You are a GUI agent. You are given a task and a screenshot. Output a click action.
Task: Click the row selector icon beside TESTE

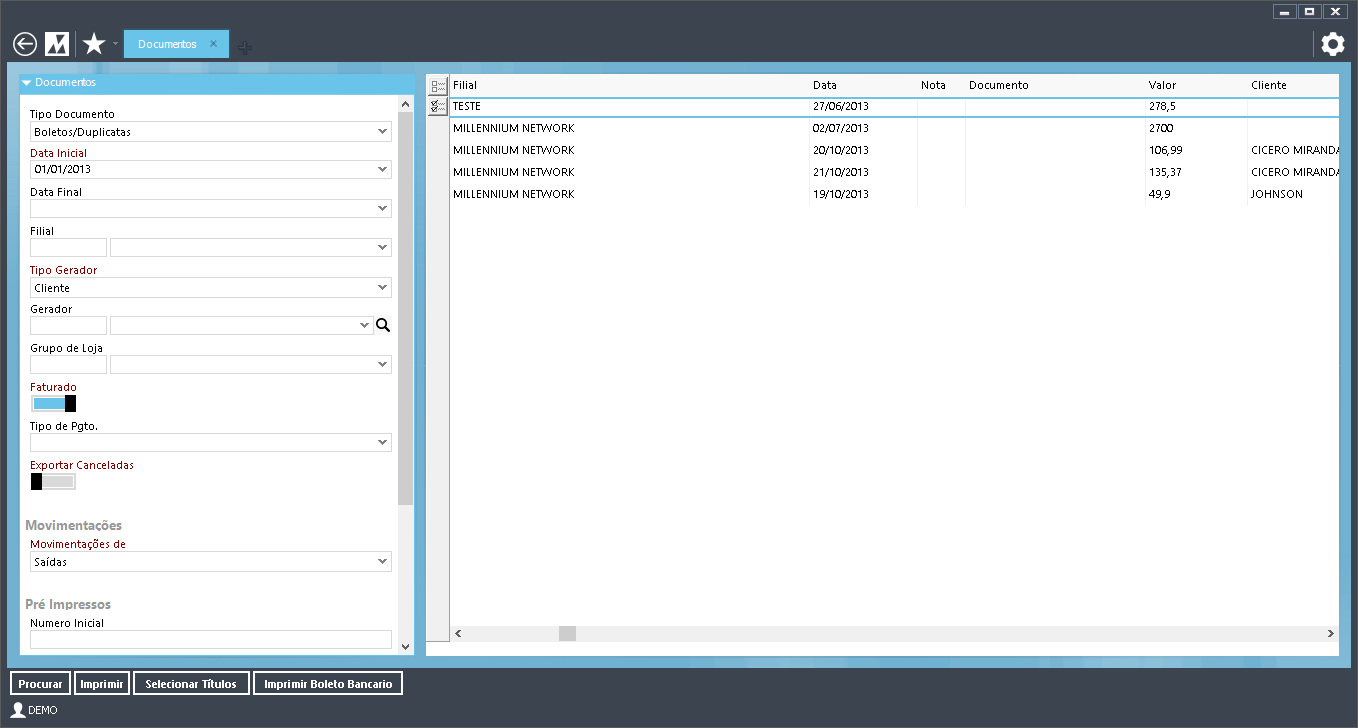point(438,106)
